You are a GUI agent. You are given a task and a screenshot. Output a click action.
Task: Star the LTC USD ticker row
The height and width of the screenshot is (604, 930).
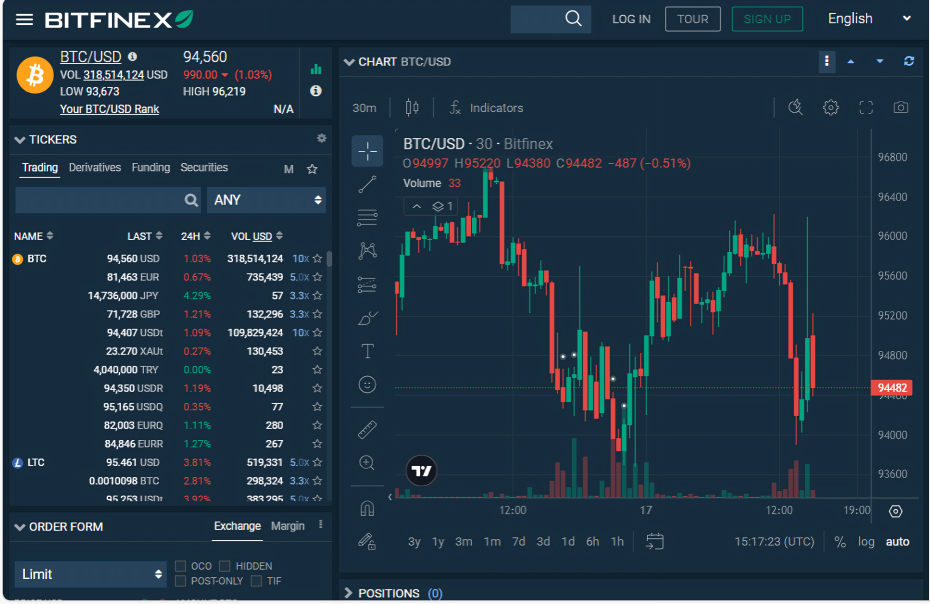[317, 462]
